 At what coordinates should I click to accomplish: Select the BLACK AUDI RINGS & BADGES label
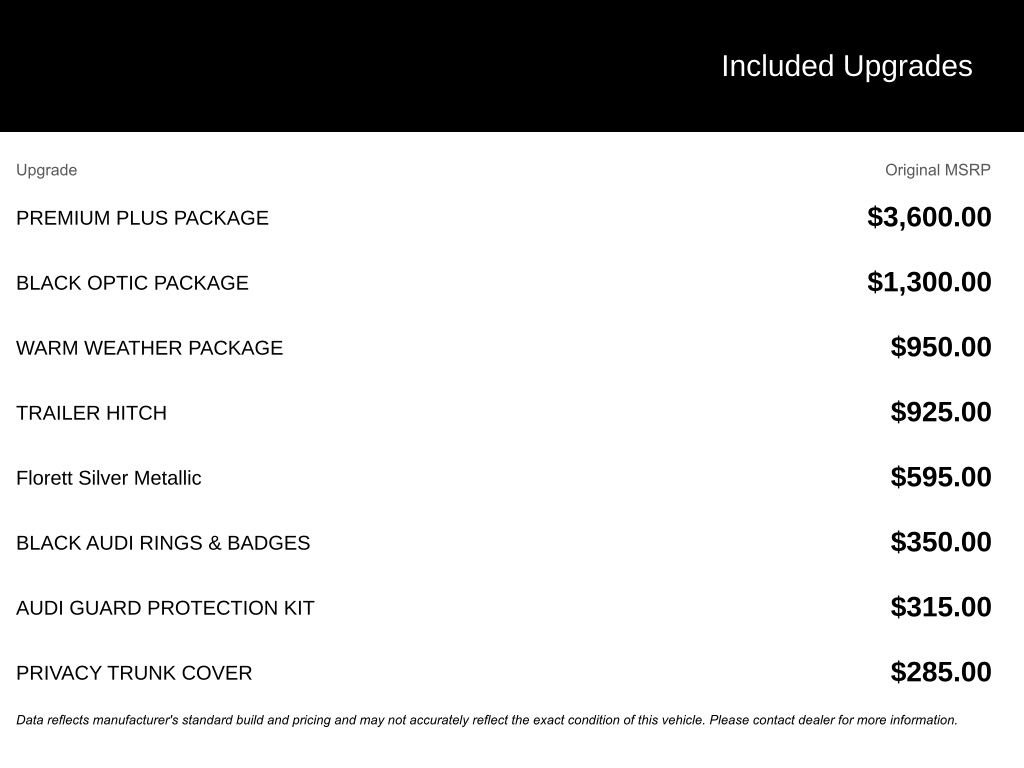coord(163,543)
